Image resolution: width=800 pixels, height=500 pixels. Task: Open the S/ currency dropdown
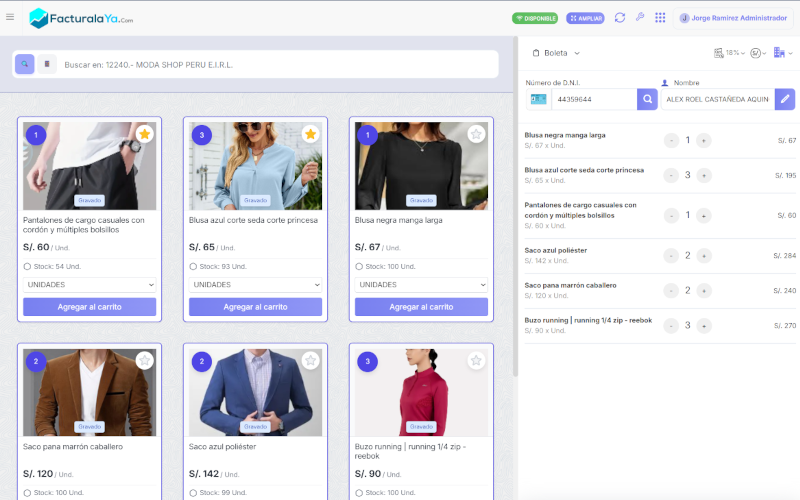coord(758,53)
